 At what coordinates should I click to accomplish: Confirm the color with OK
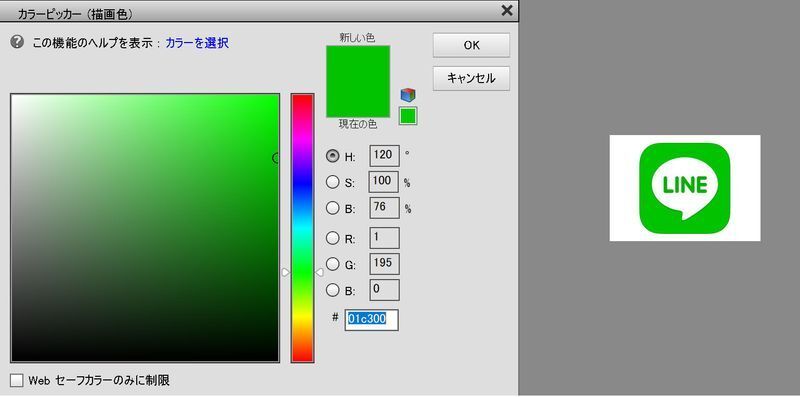(471, 45)
